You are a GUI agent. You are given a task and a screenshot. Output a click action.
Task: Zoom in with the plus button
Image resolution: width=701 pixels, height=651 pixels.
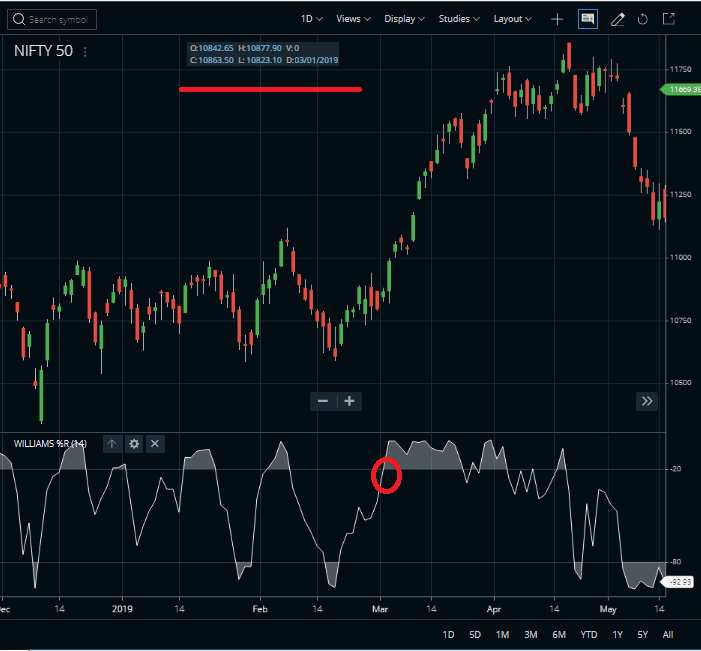(349, 401)
